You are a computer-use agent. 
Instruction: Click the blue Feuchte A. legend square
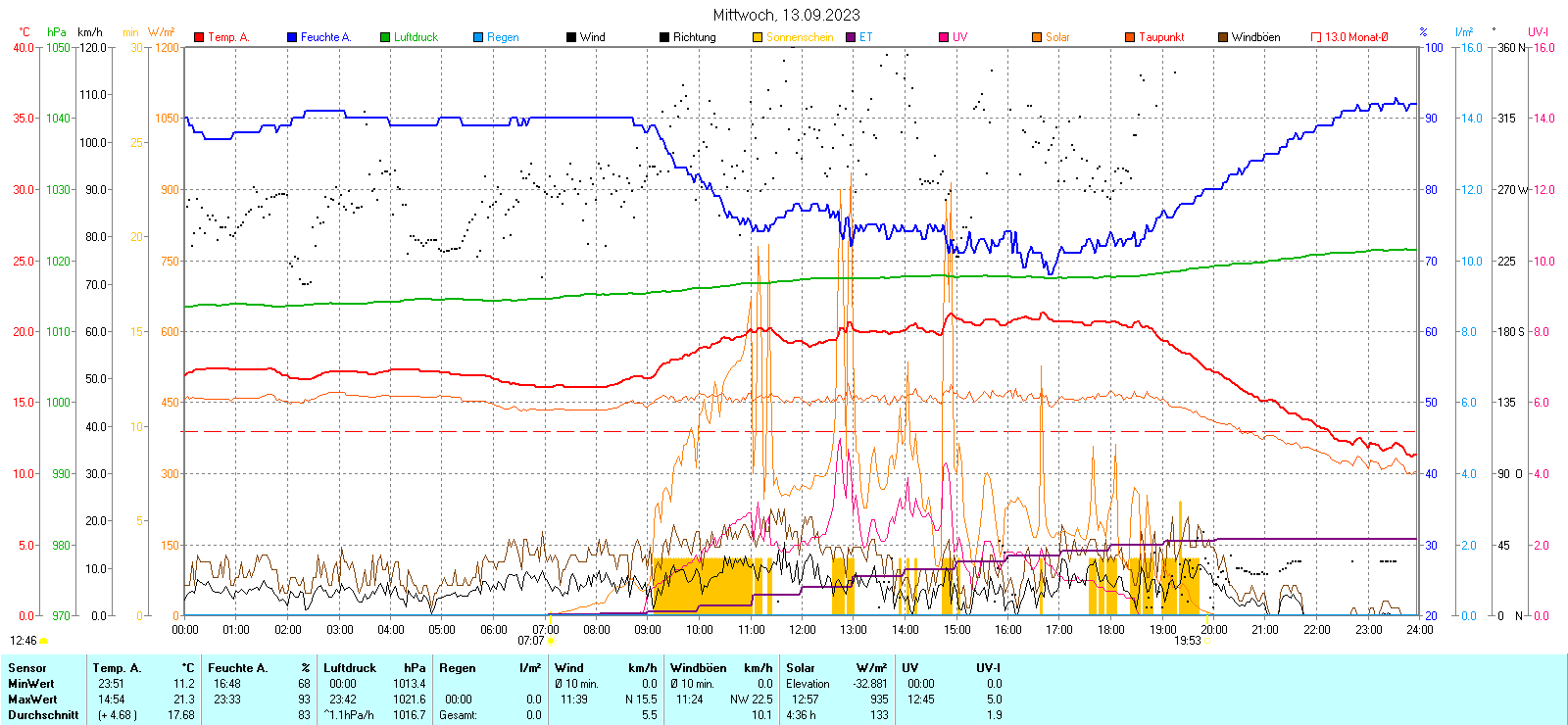(x=292, y=37)
